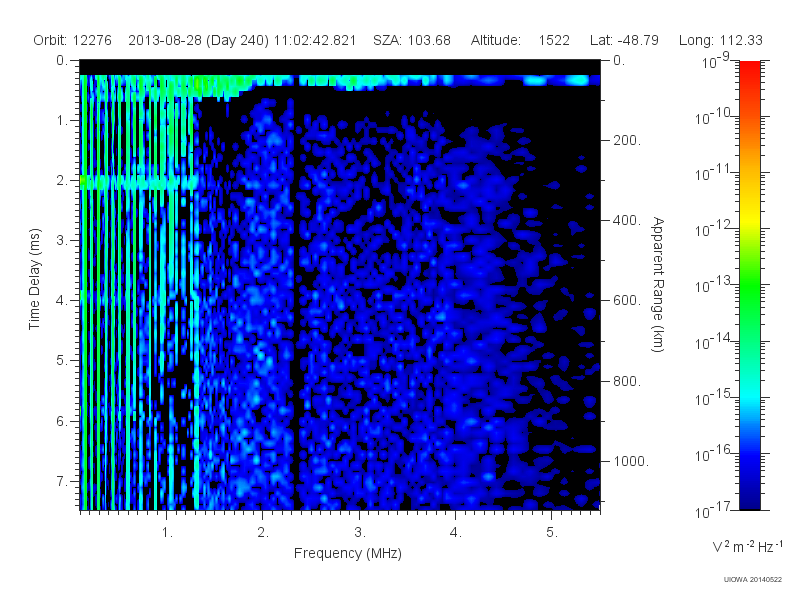Click time delay axis tick label '7.'

tap(62, 481)
